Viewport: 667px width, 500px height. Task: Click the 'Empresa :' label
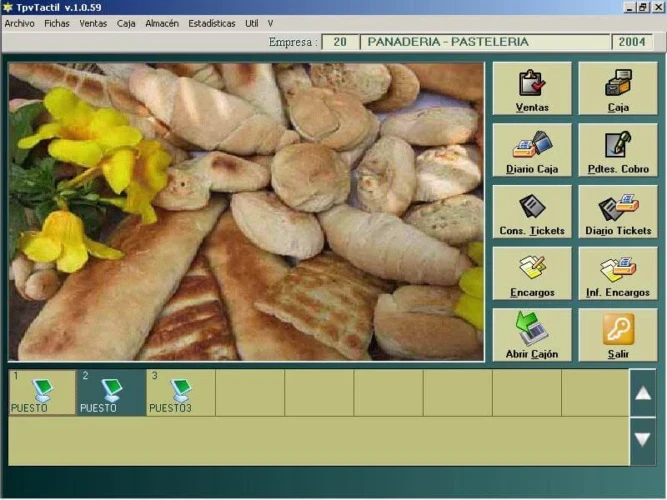[293, 42]
